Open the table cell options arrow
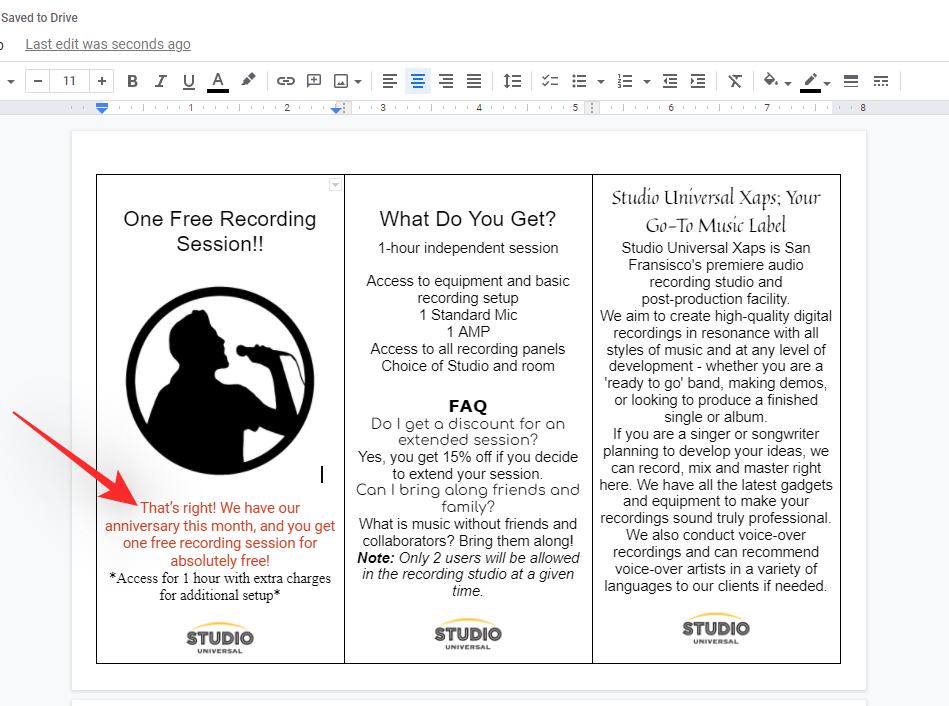This screenshot has width=949, height=706. point(335,185)
